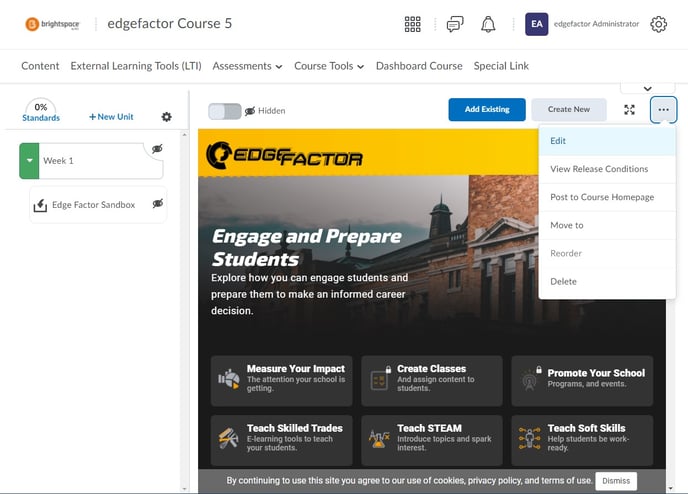Click the Brightspace logo
The image size is (688, 494).
(x=52, y=24)
